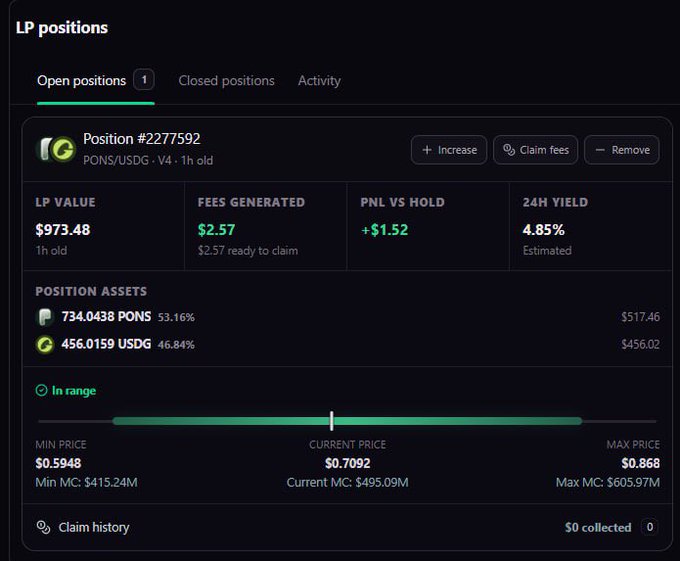The image size is (680, 561).
Task: Click PNL vs hold +$1.52
Action: [385, 230]
